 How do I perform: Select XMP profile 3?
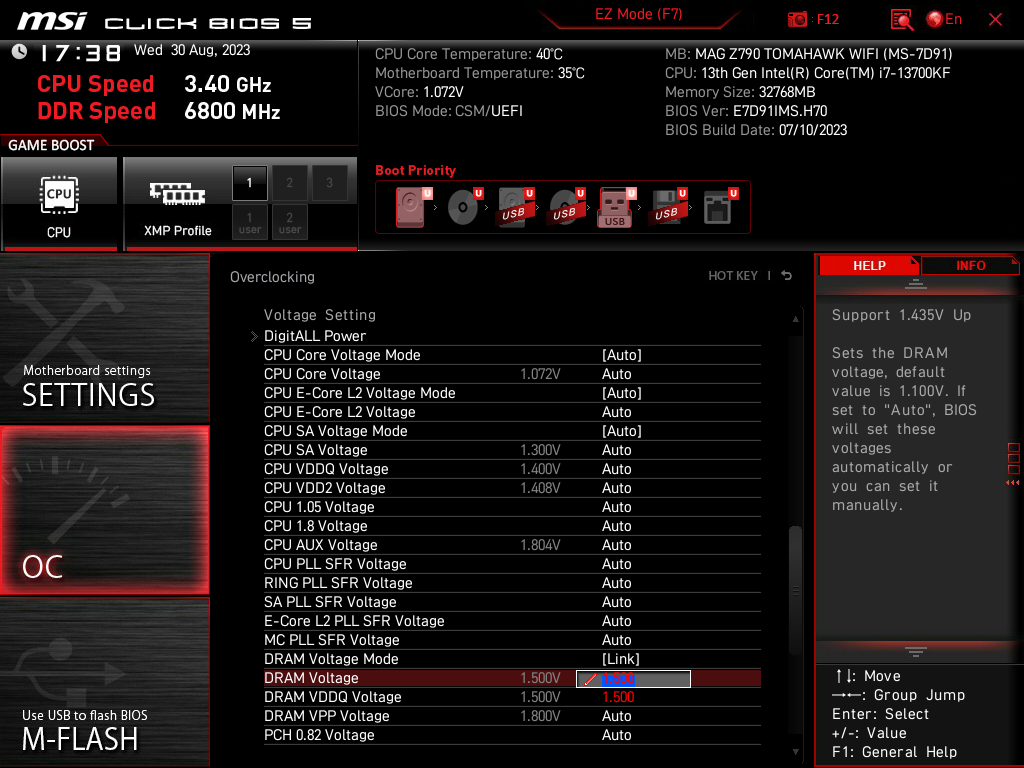coord(329,183)
